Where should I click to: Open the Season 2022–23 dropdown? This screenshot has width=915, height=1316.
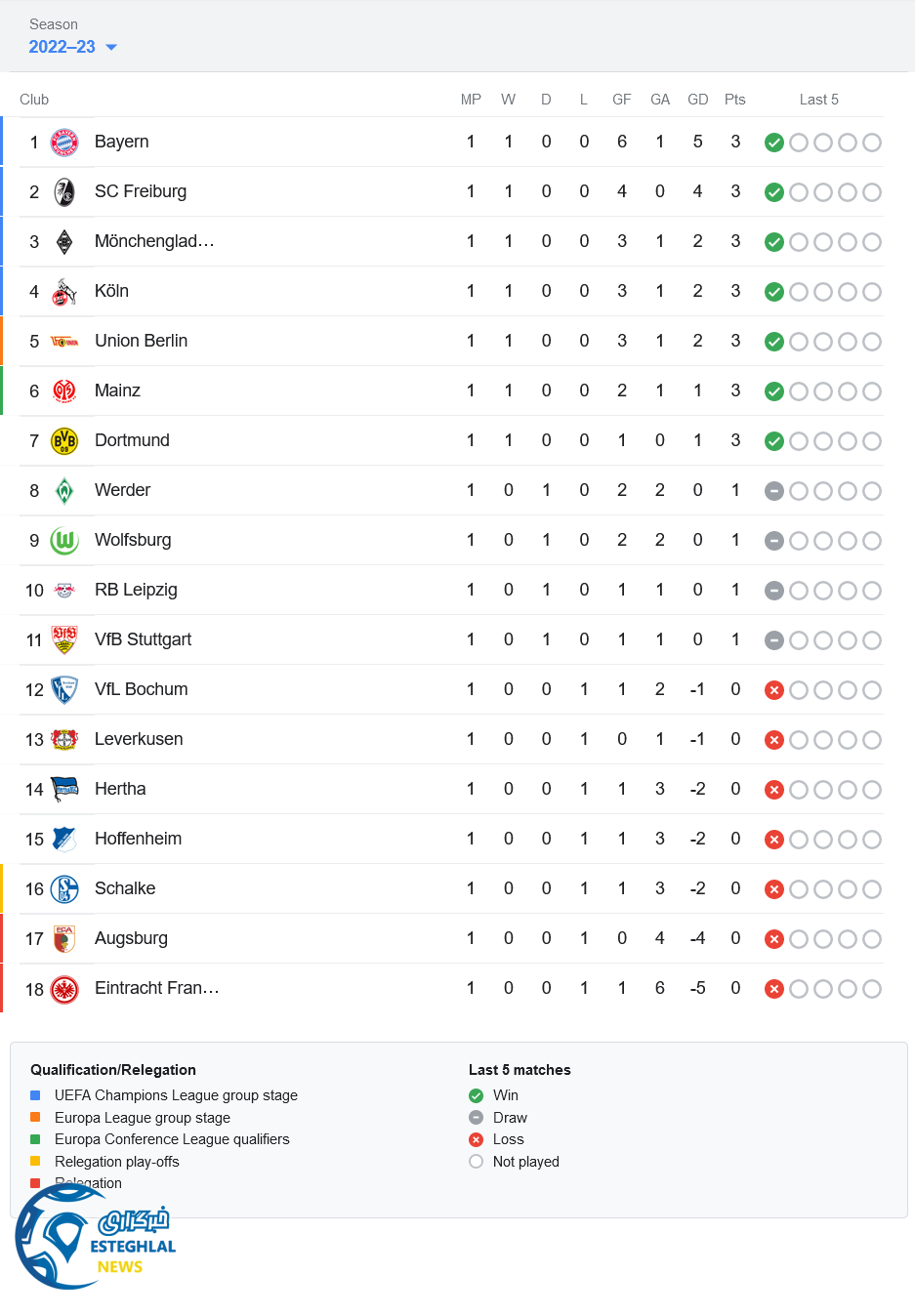62,47
